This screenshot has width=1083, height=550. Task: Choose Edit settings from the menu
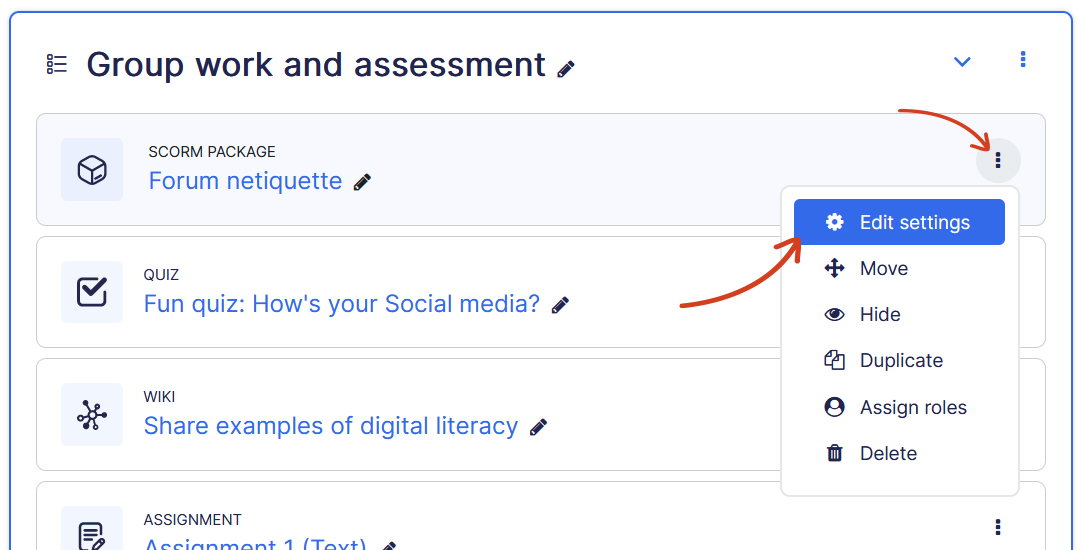click(899, 222)
